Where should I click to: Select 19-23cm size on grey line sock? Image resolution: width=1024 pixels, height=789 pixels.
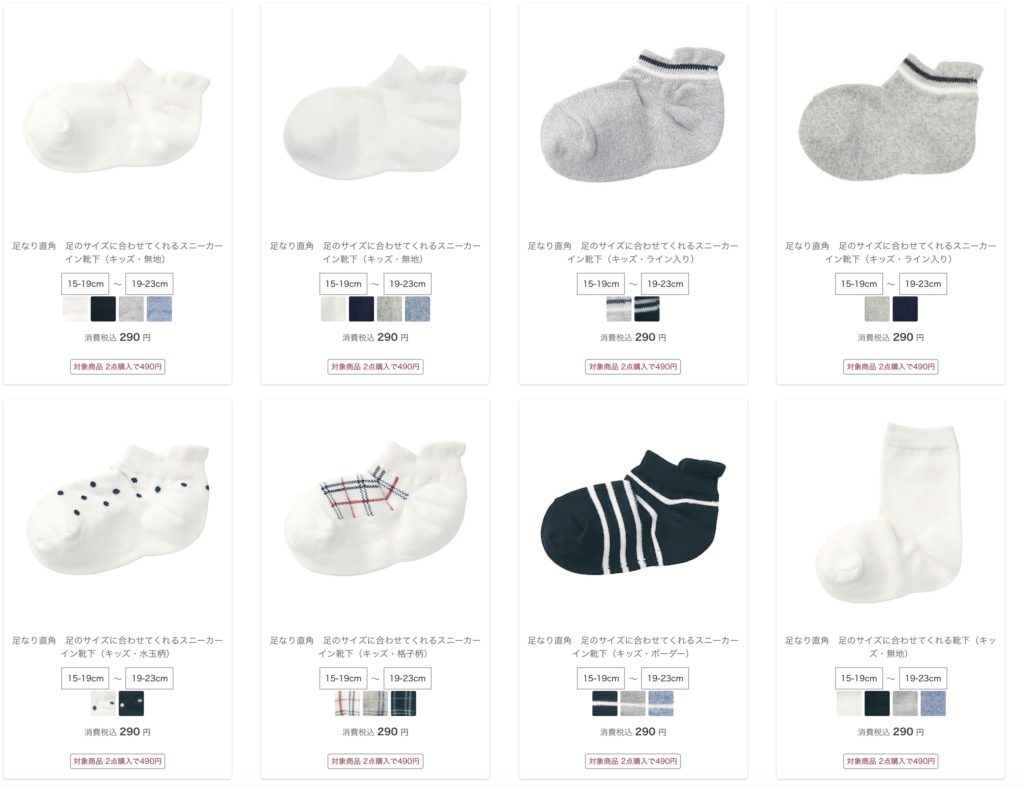pos(665,283)
